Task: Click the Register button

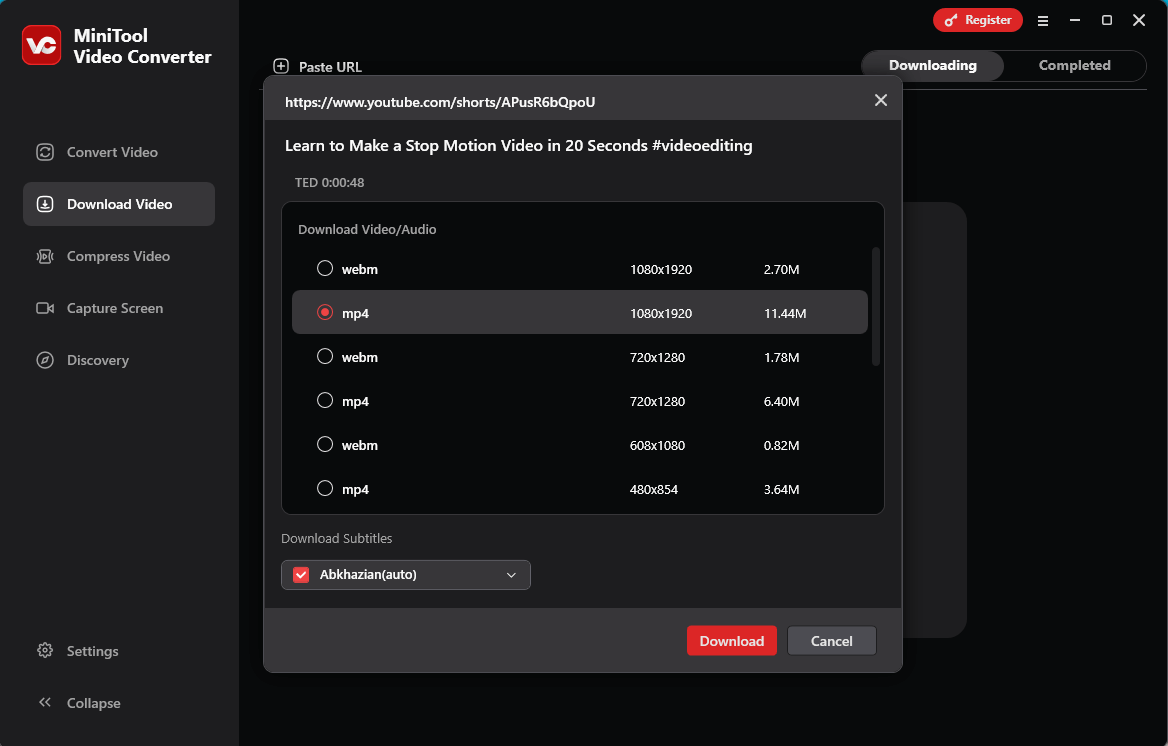Action: point(977,19)
